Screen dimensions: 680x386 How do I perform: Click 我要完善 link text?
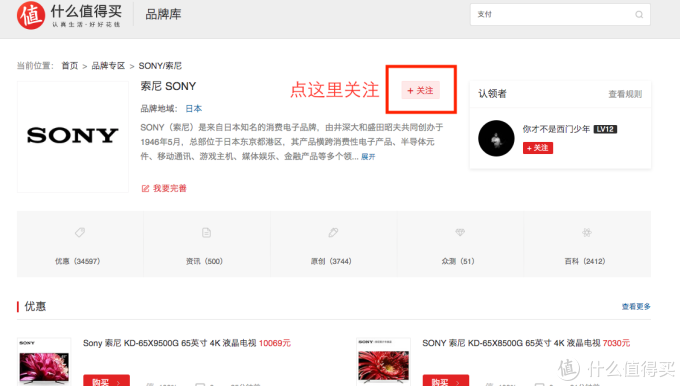pos(170,188)
